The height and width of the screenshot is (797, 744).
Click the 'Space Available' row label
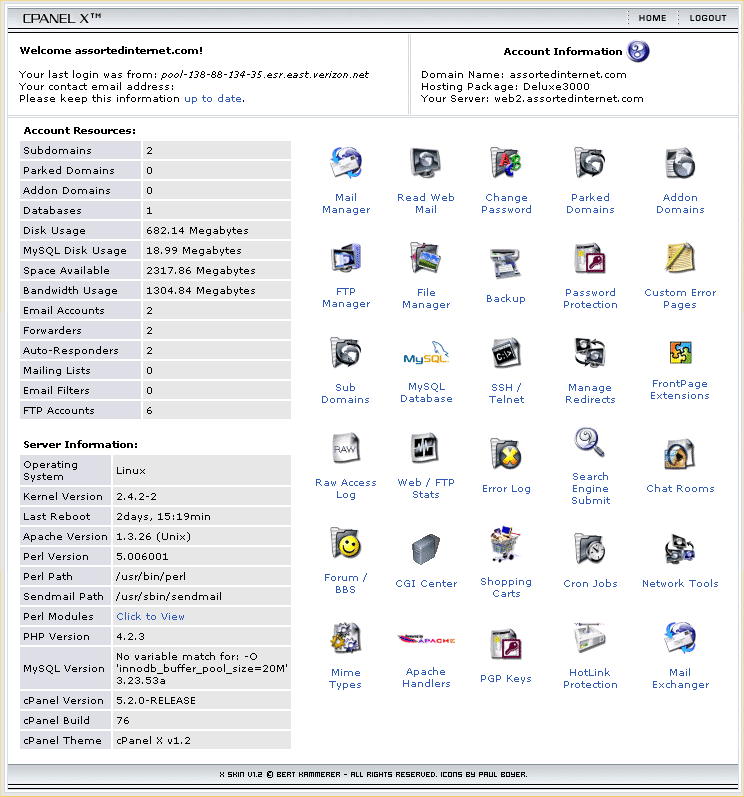pos(67,270)
